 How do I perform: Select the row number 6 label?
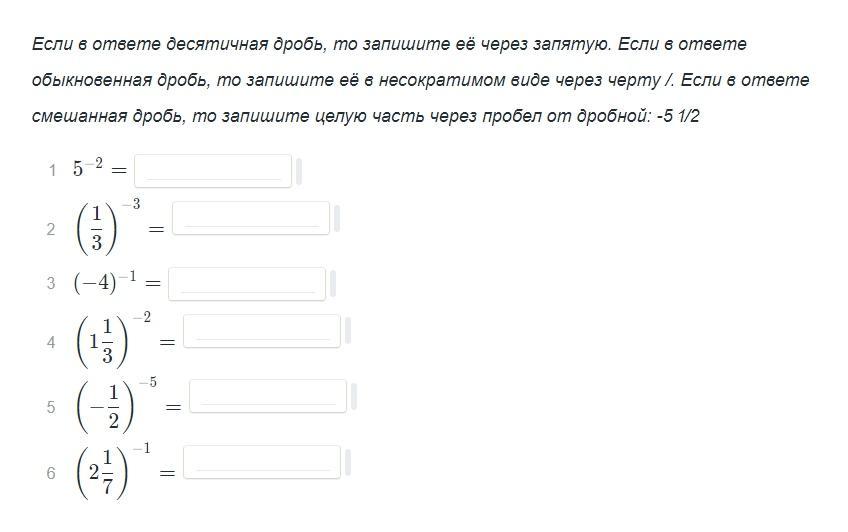51,473
